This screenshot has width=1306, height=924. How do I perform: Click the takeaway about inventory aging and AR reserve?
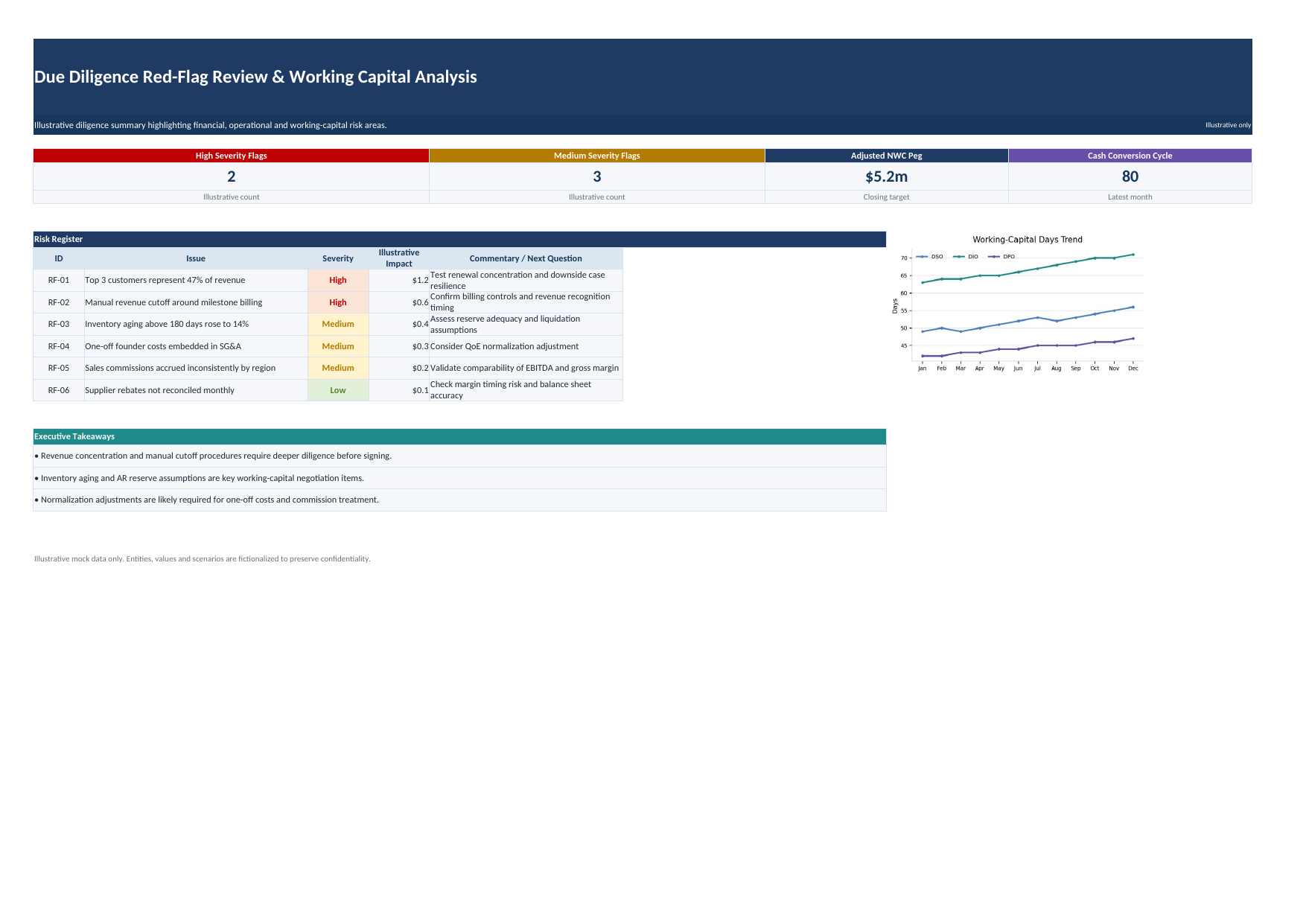(x=459, y=478)
